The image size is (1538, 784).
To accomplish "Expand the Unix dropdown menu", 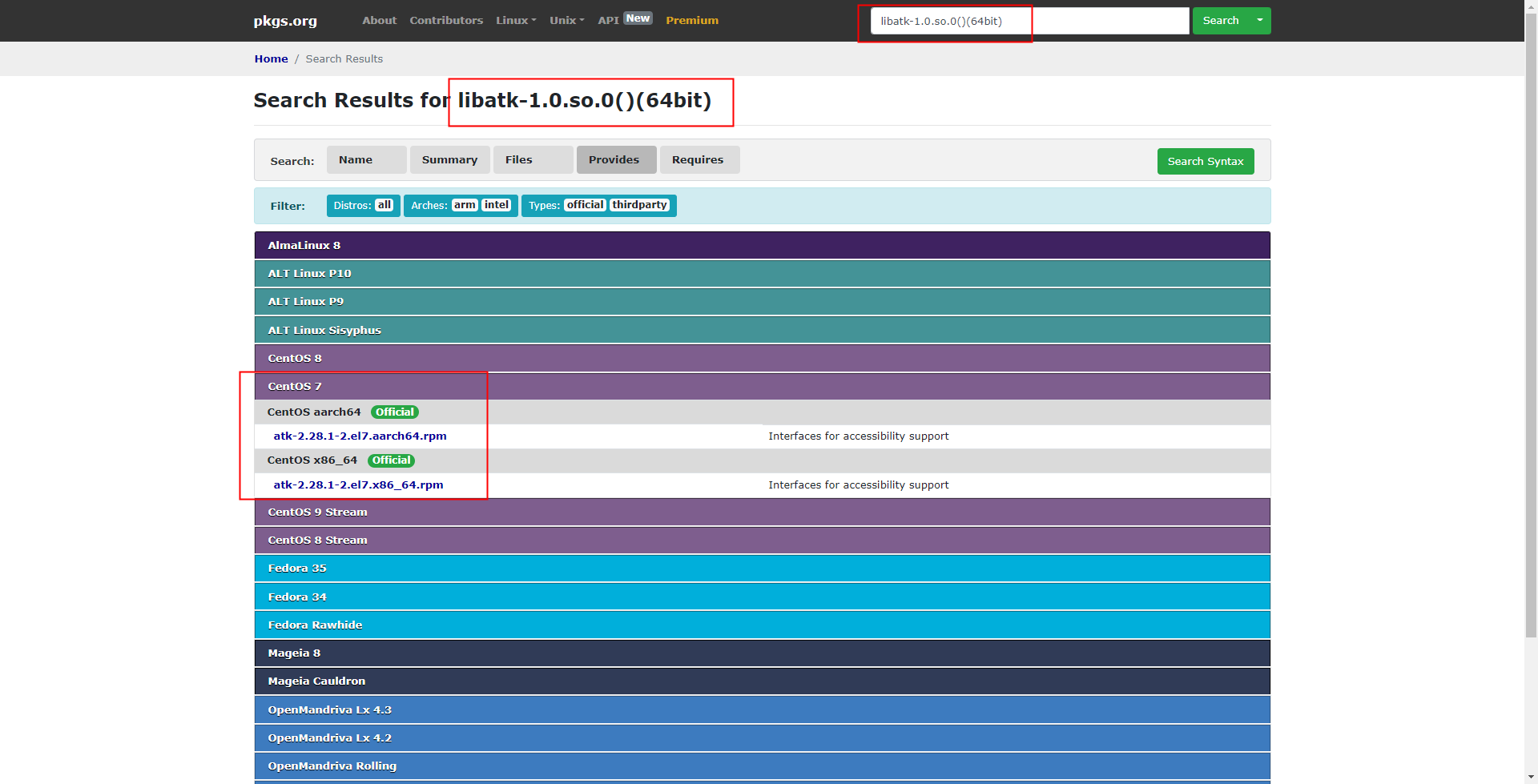I will pos(567,20).
